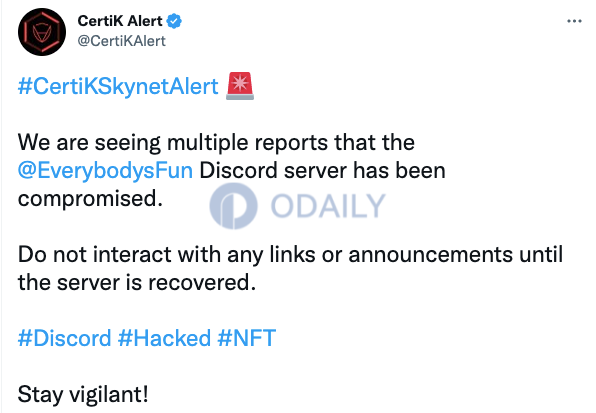Visit the @EverybodysFun mention
The width and height of the screenshot is (596, 413).
click(x=105, y=171)
